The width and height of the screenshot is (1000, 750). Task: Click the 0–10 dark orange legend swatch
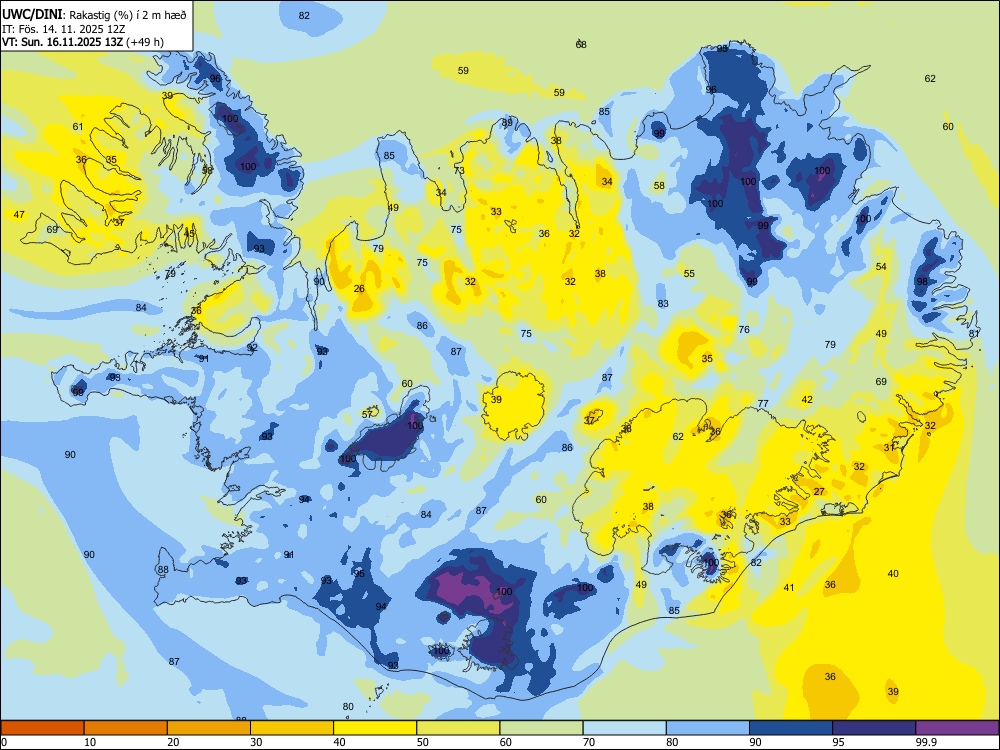click(x=43, y=728)
